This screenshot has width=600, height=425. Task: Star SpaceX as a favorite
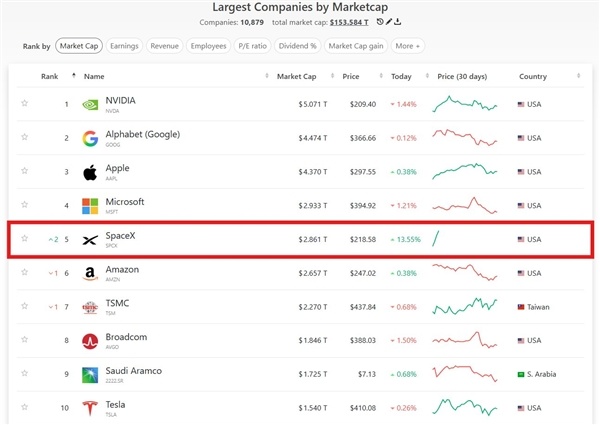click(24, 238)
